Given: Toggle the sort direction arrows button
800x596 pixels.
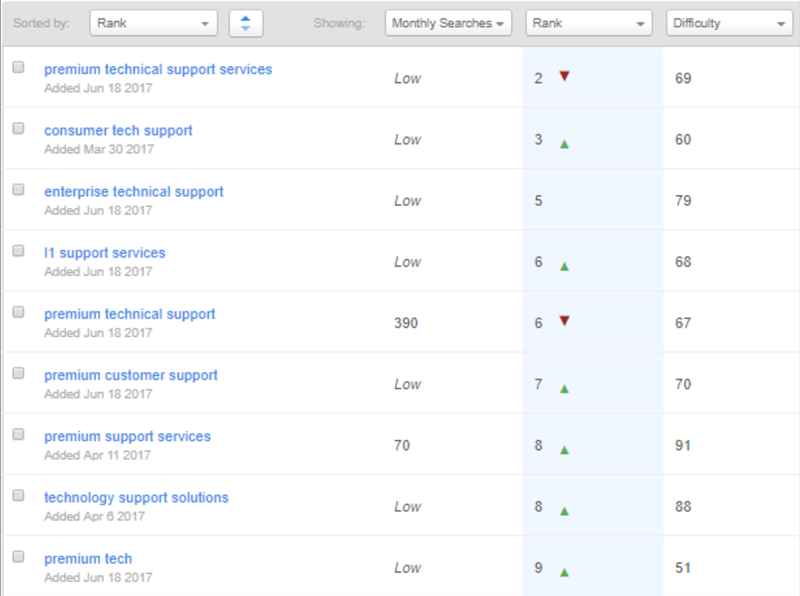Looking at the screenshot, I should click(246, 23).
